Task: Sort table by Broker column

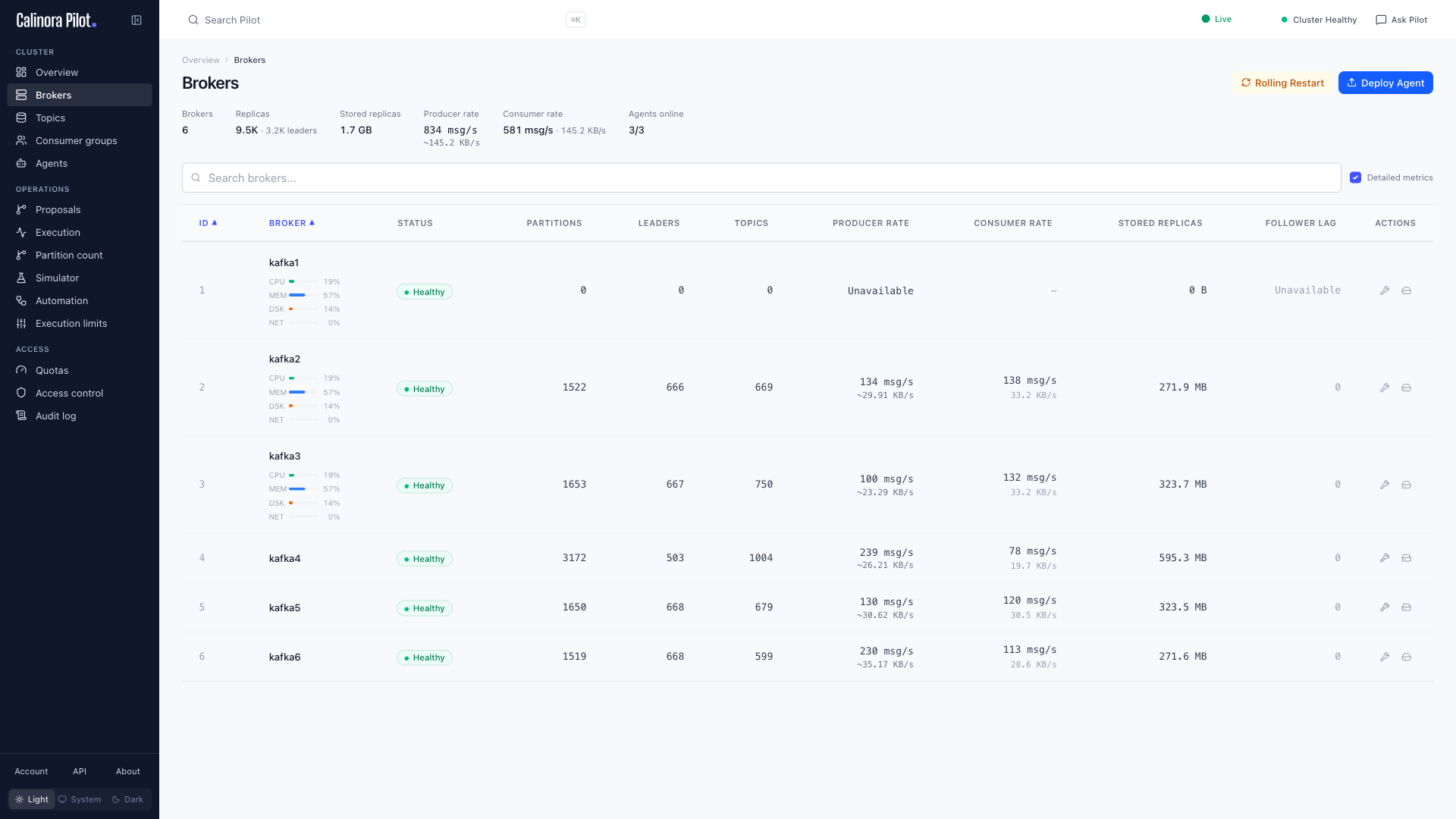Action: tap(292, 223)
